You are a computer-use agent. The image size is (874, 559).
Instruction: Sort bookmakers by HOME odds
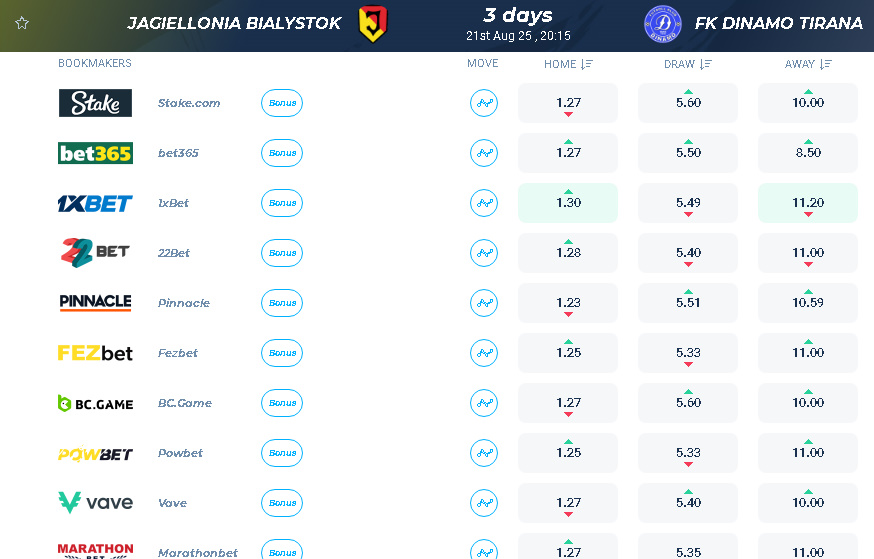568,64
